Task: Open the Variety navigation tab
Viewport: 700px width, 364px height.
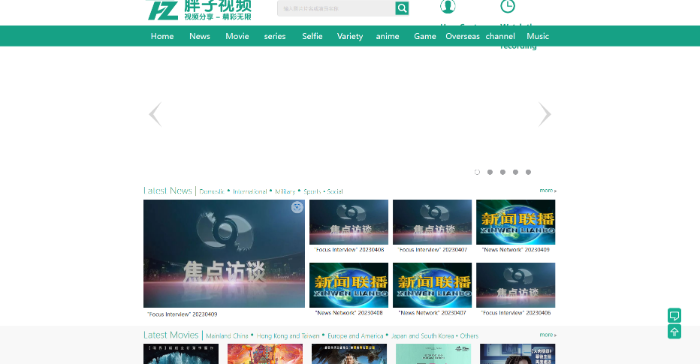Action: 350,36
